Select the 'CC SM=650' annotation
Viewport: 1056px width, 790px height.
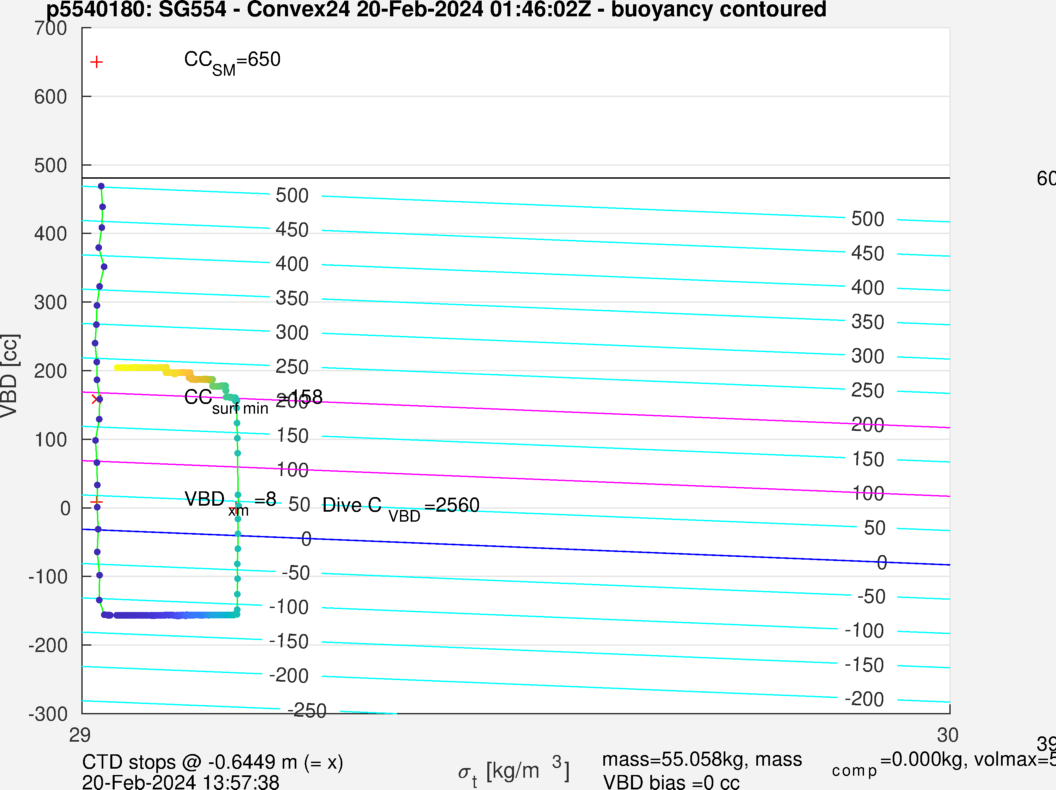click(x=232, y=62)
